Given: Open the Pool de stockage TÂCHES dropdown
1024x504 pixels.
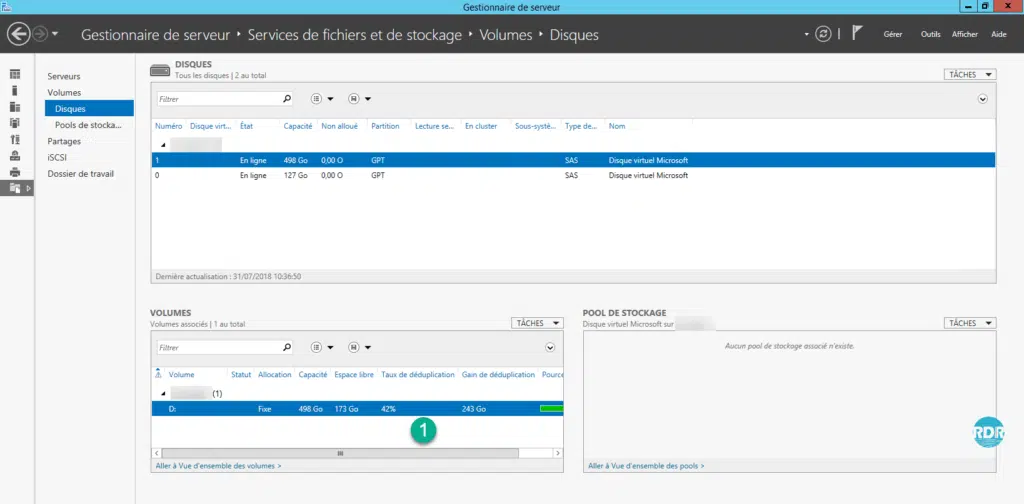Looking at the screenshot, I should tap(970, 323).
